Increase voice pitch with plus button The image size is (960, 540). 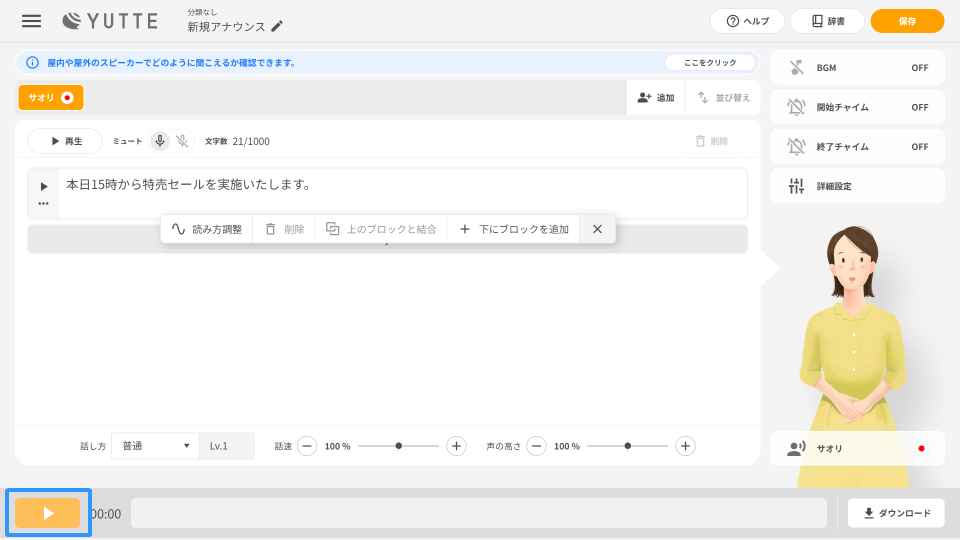[x=685, y=446]
